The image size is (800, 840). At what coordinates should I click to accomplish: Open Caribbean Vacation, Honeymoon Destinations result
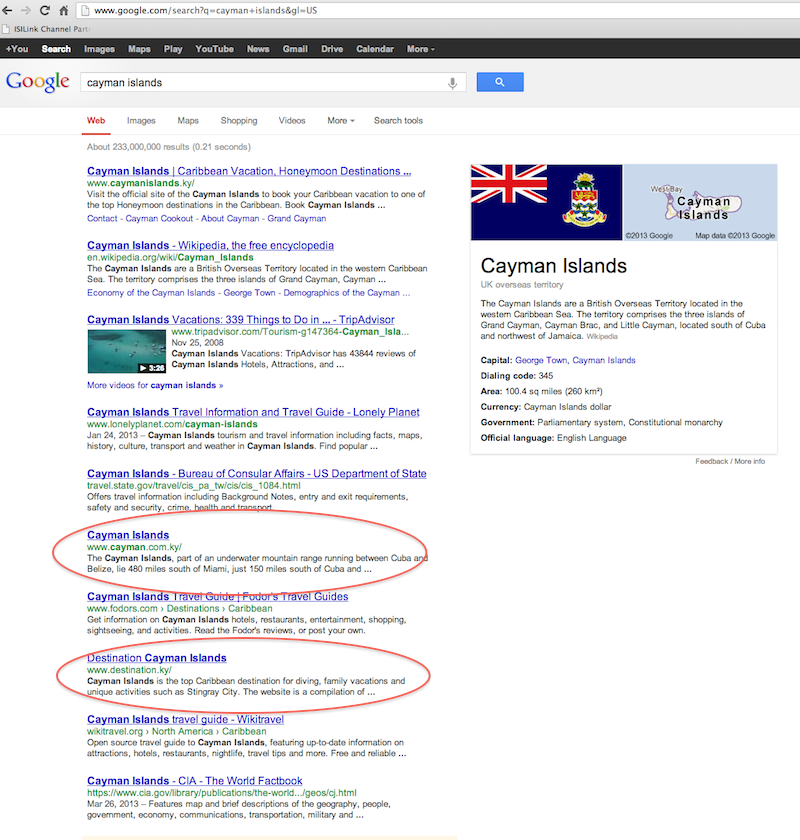[249, 171]
